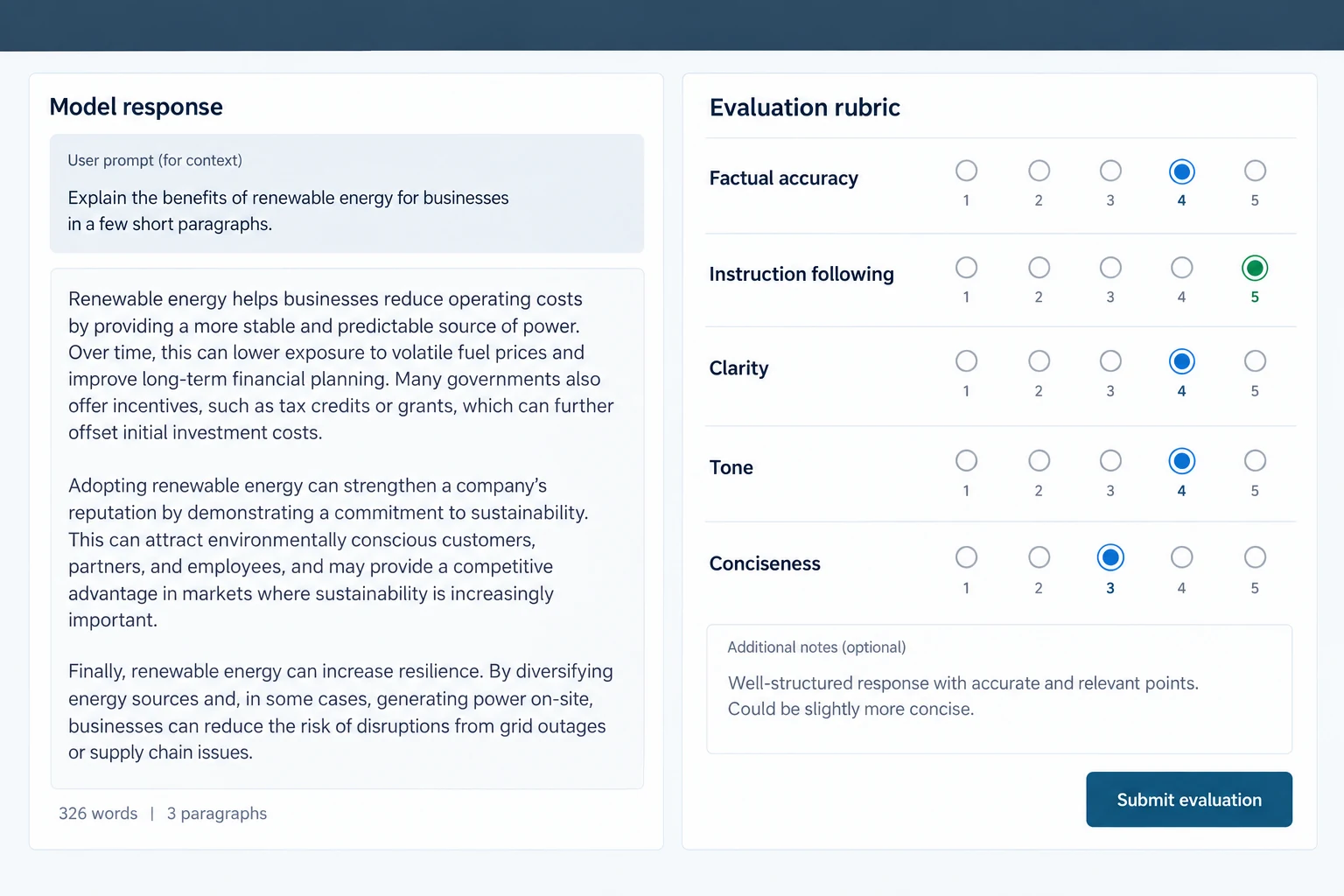
Task: Choose Tone rating 5
Action: [1255, 460]
